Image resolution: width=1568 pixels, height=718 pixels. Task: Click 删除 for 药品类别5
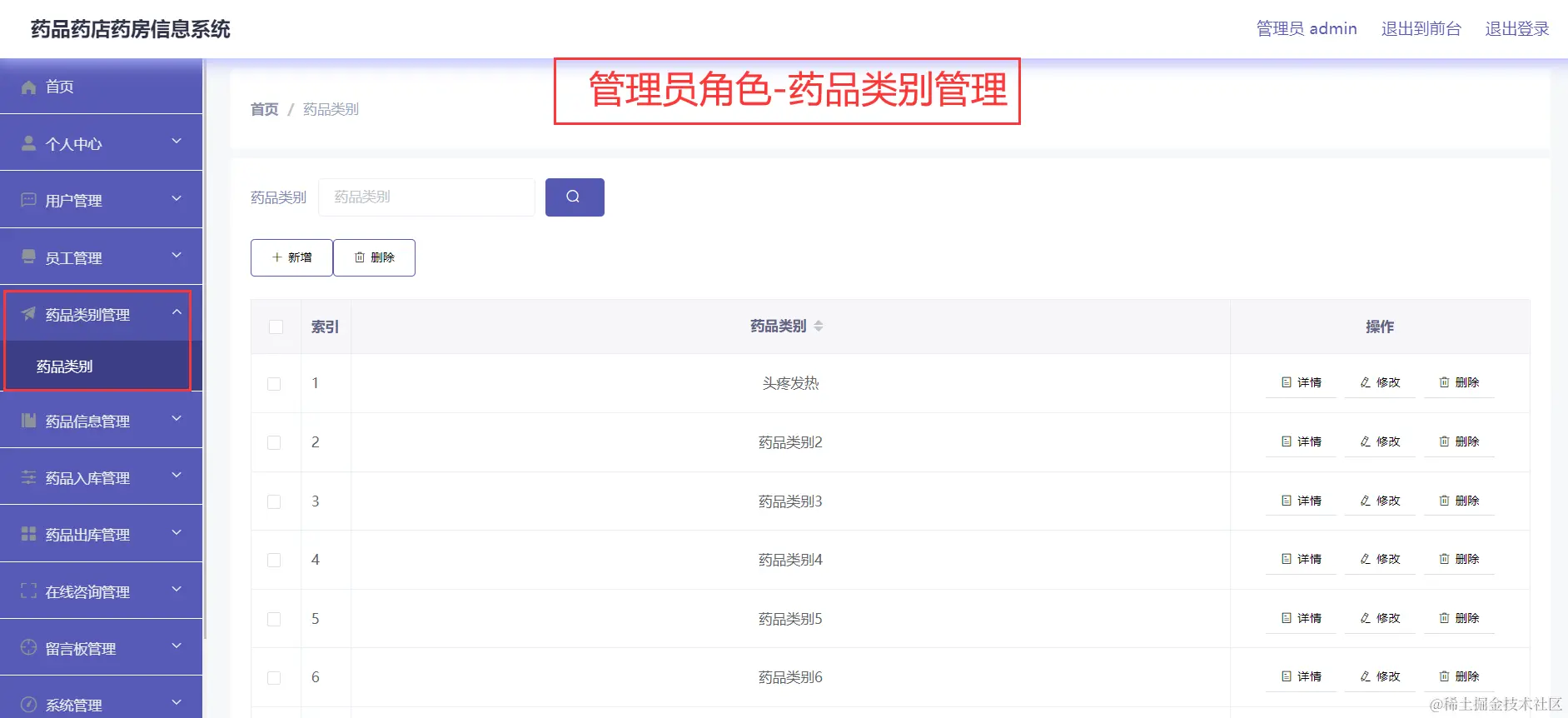click(x=1459, y=618)
